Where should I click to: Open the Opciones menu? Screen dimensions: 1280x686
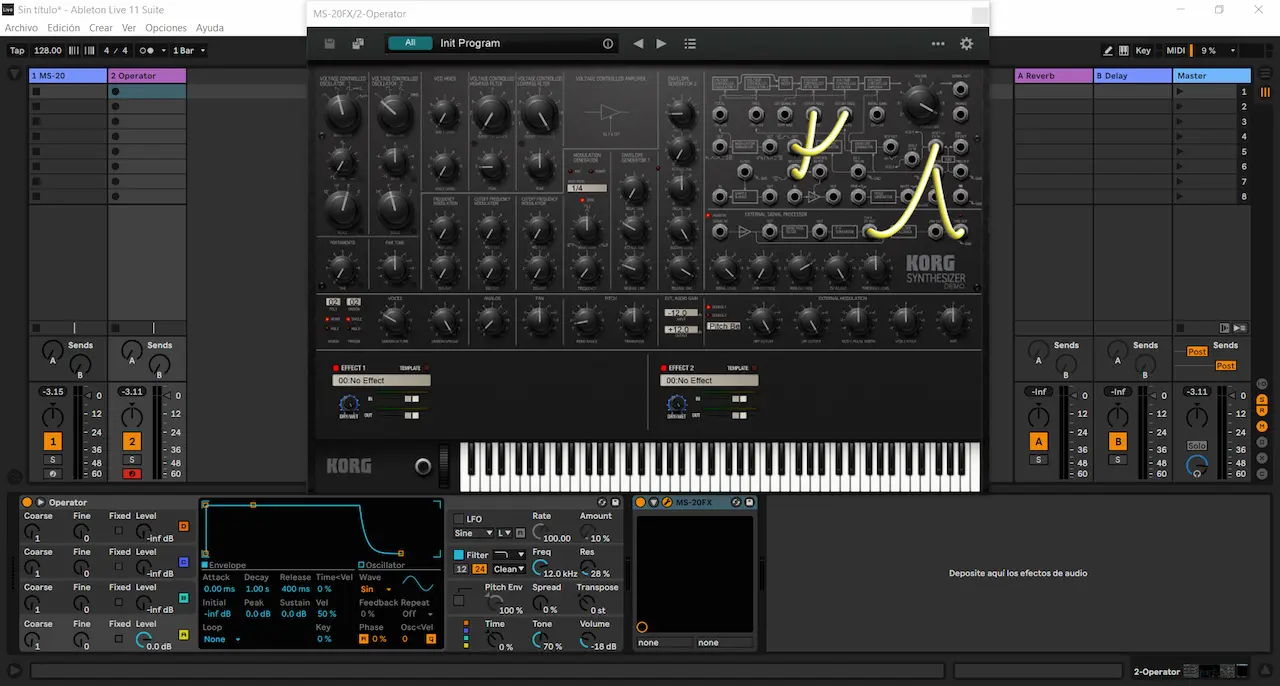tap(166, 28)
